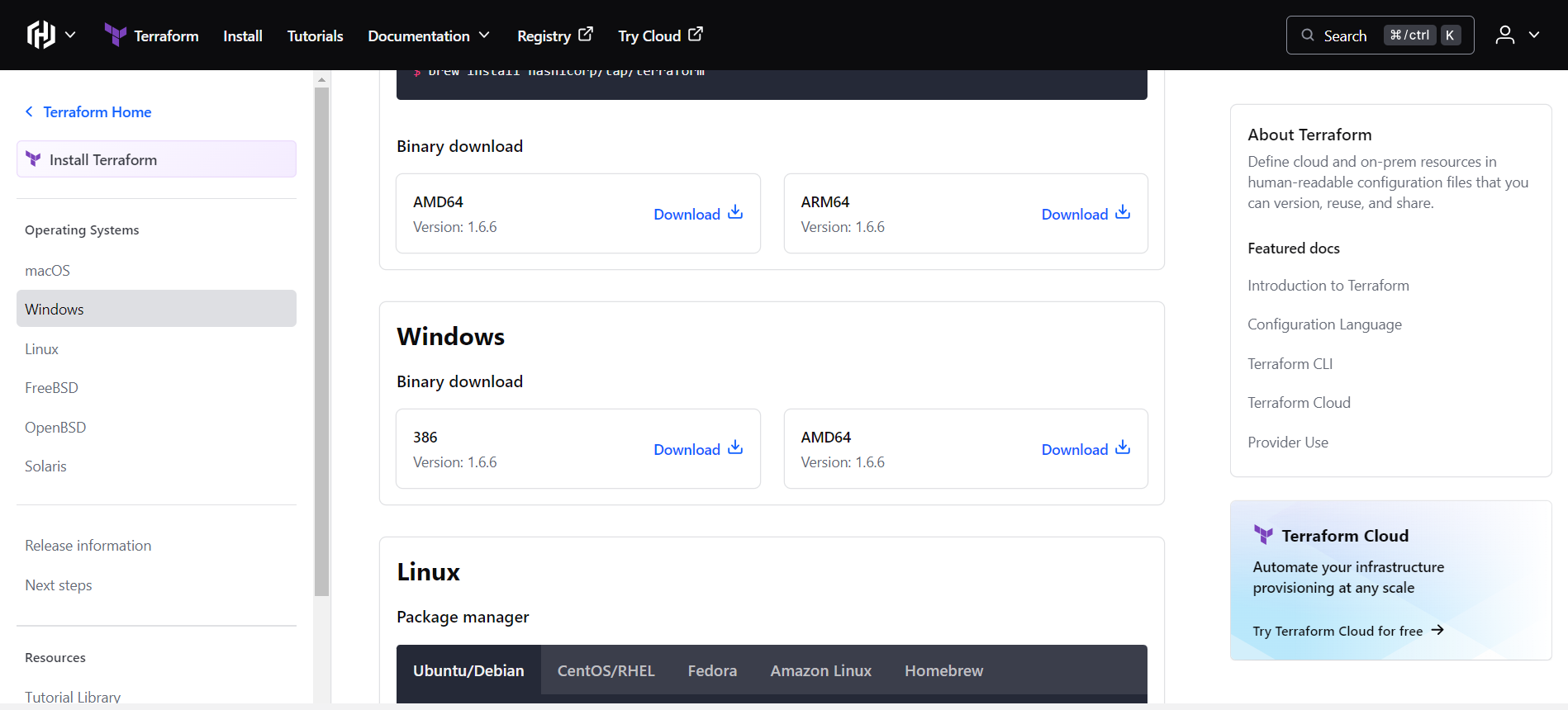
Task: Open the Install nav item
Action: (243, 35)
